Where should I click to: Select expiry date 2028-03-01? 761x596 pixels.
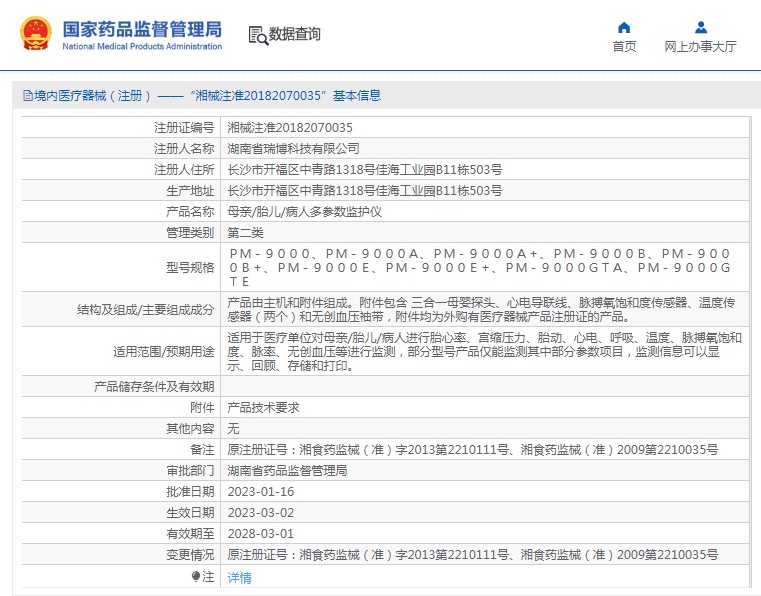click(261, 534)
